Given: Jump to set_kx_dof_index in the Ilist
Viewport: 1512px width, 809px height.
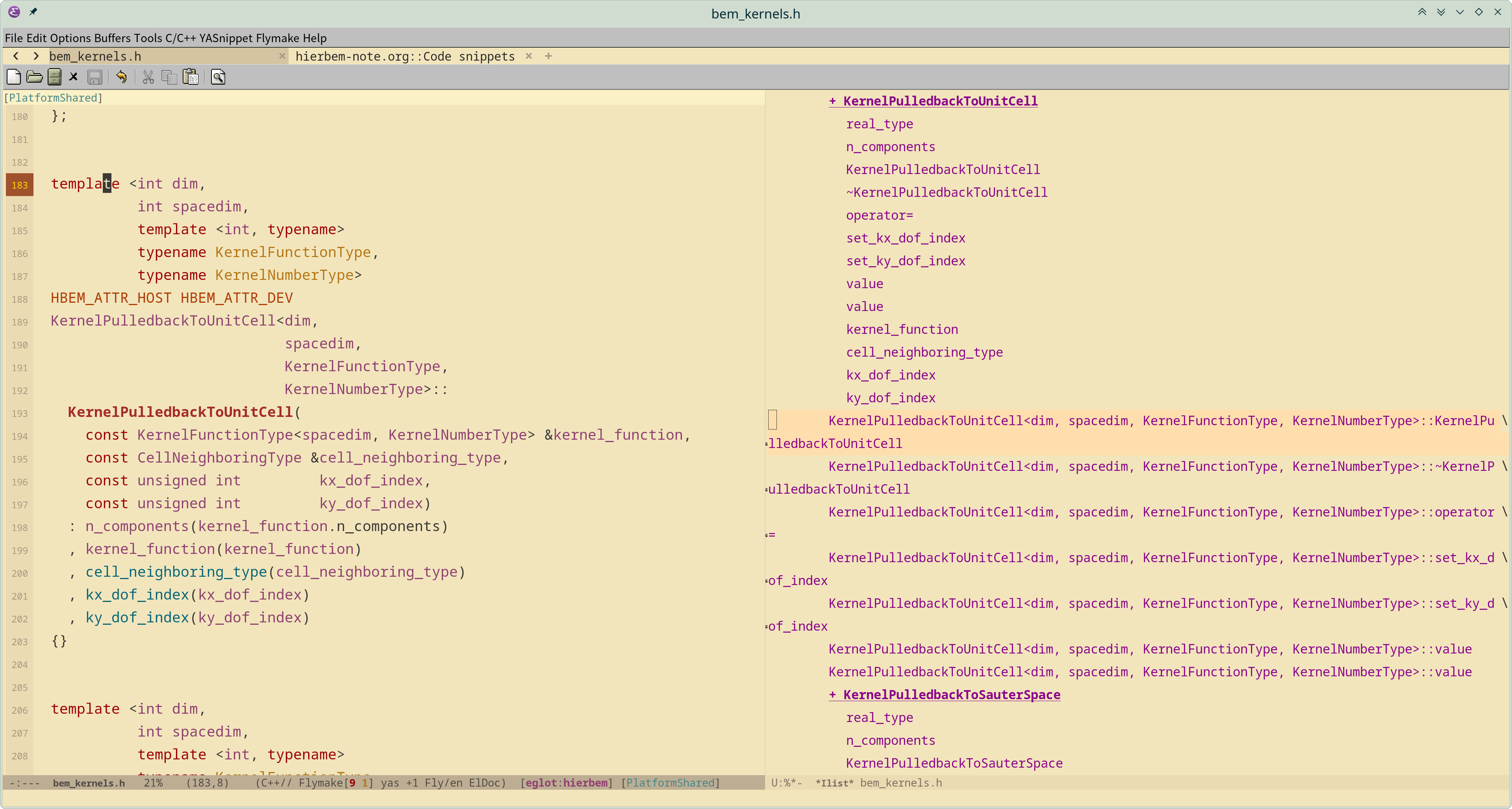Looking at the screenshot, I should click(906, 238).
